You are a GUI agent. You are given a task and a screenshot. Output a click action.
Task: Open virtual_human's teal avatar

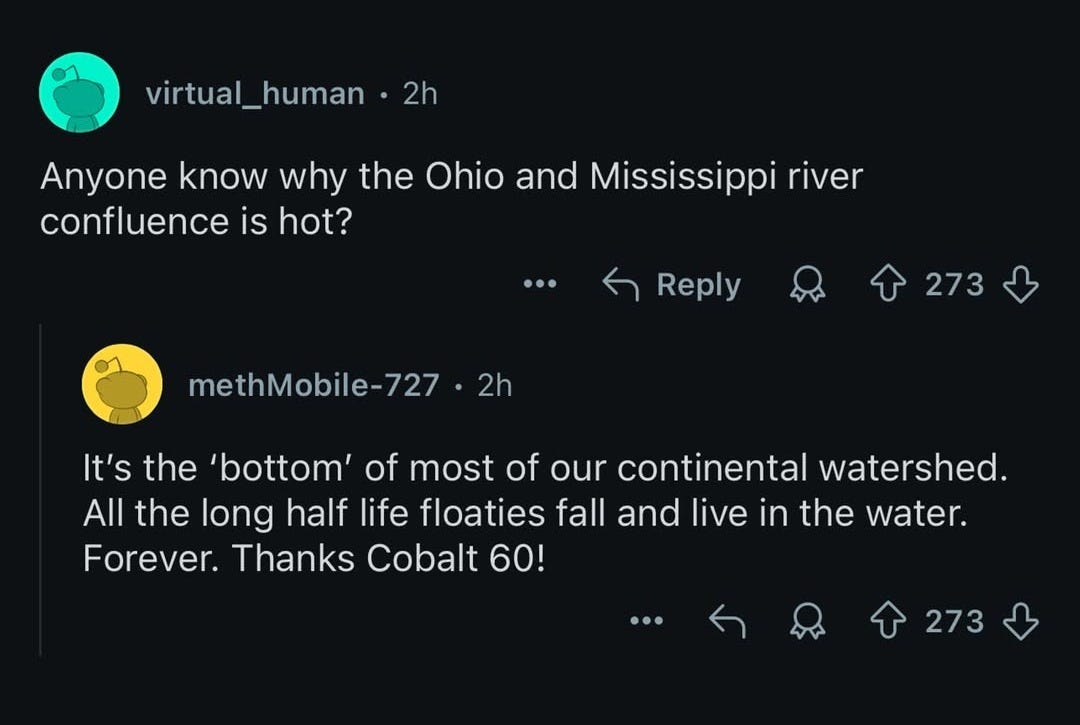click(x=79, y=93)
